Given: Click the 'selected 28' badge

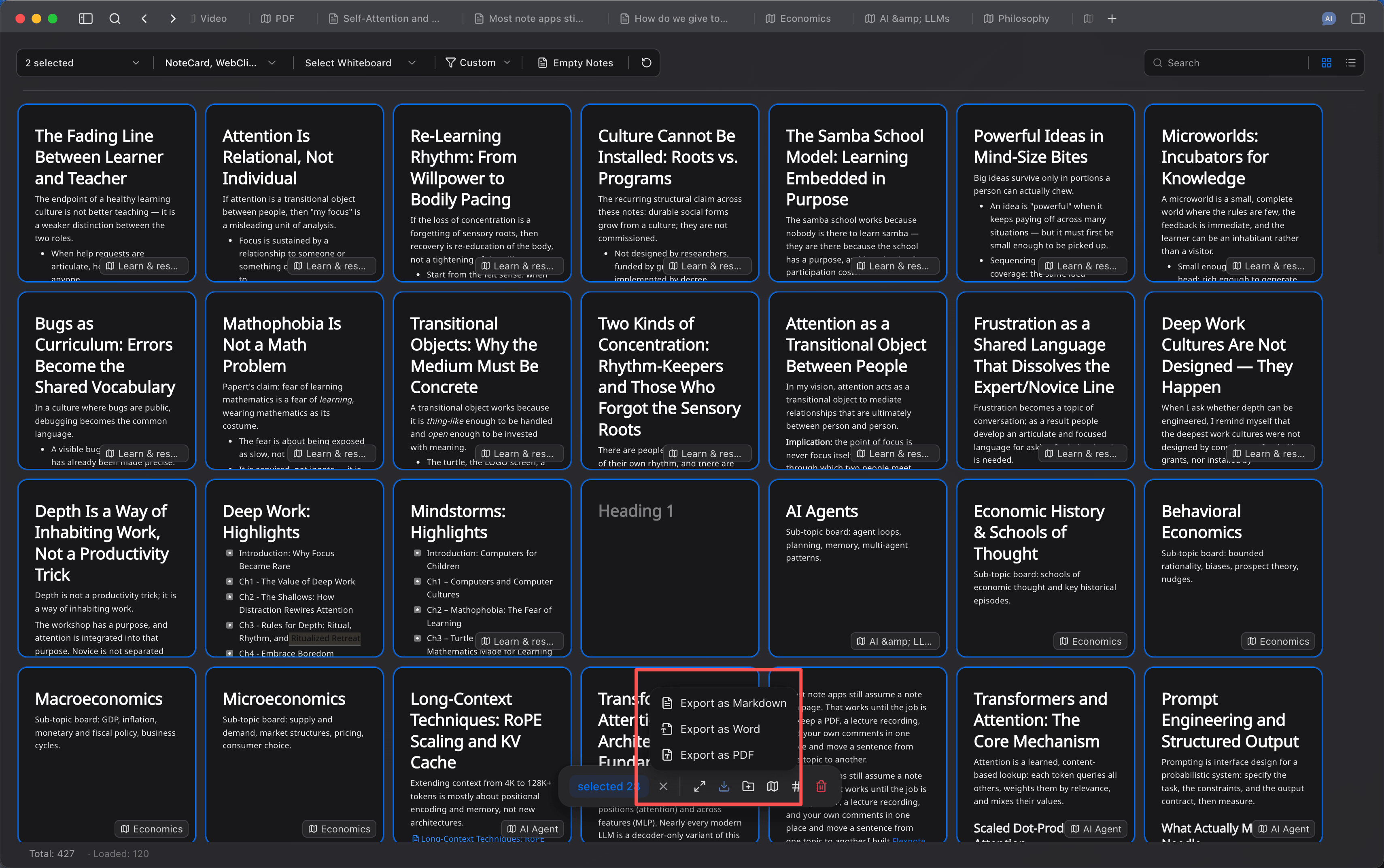Looking at the screenshot, I should pos(609,786).
